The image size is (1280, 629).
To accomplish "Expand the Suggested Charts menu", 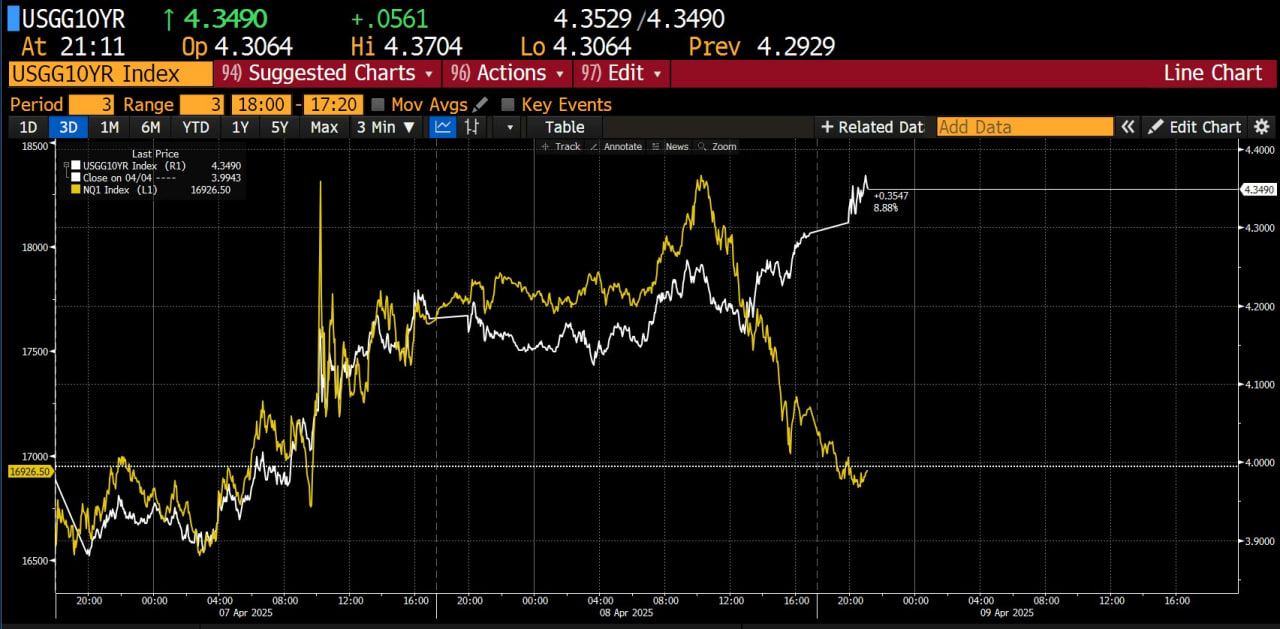I will [330, 74].
